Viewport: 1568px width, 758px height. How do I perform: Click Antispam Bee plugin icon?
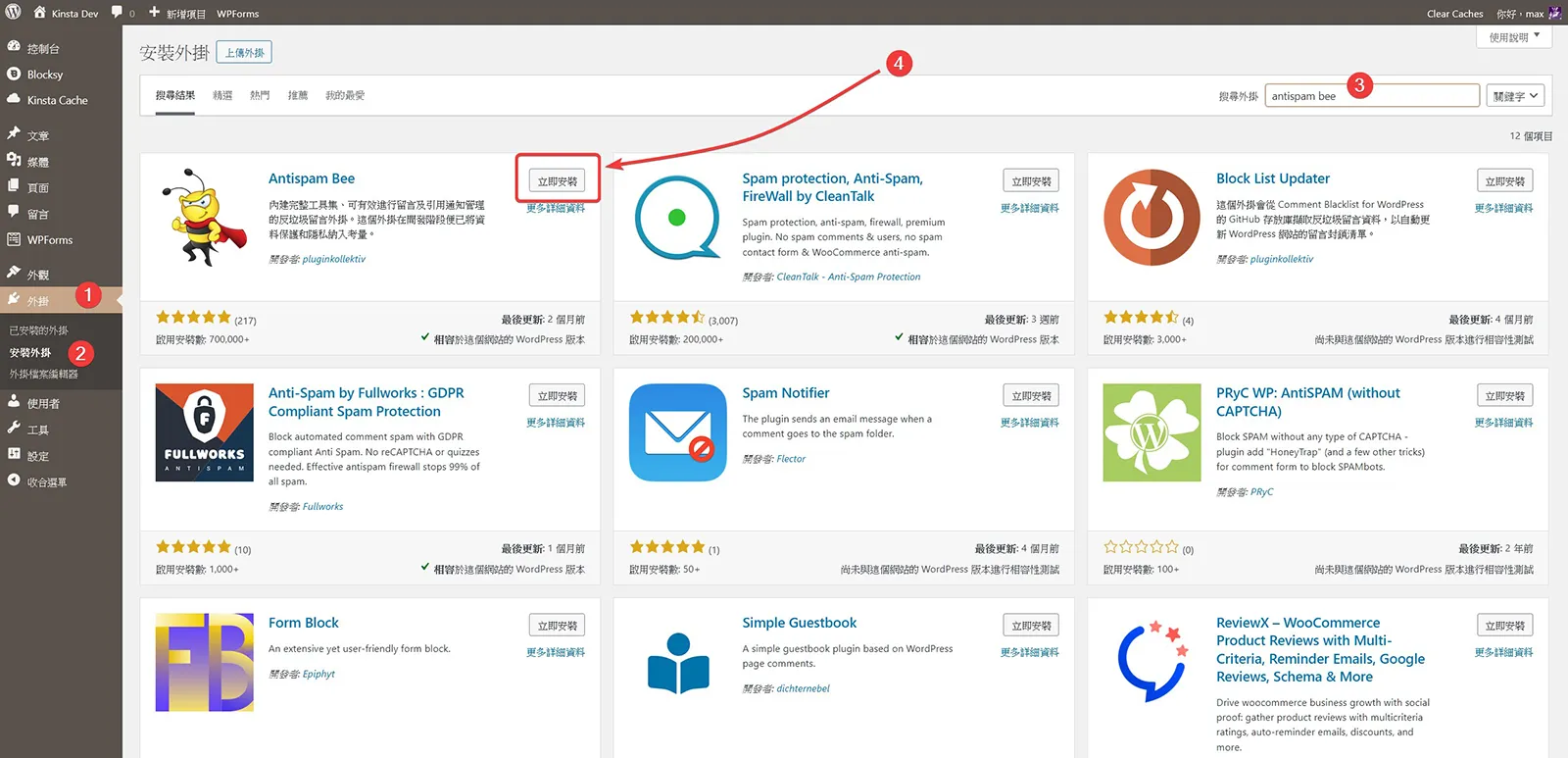[204, 217]
